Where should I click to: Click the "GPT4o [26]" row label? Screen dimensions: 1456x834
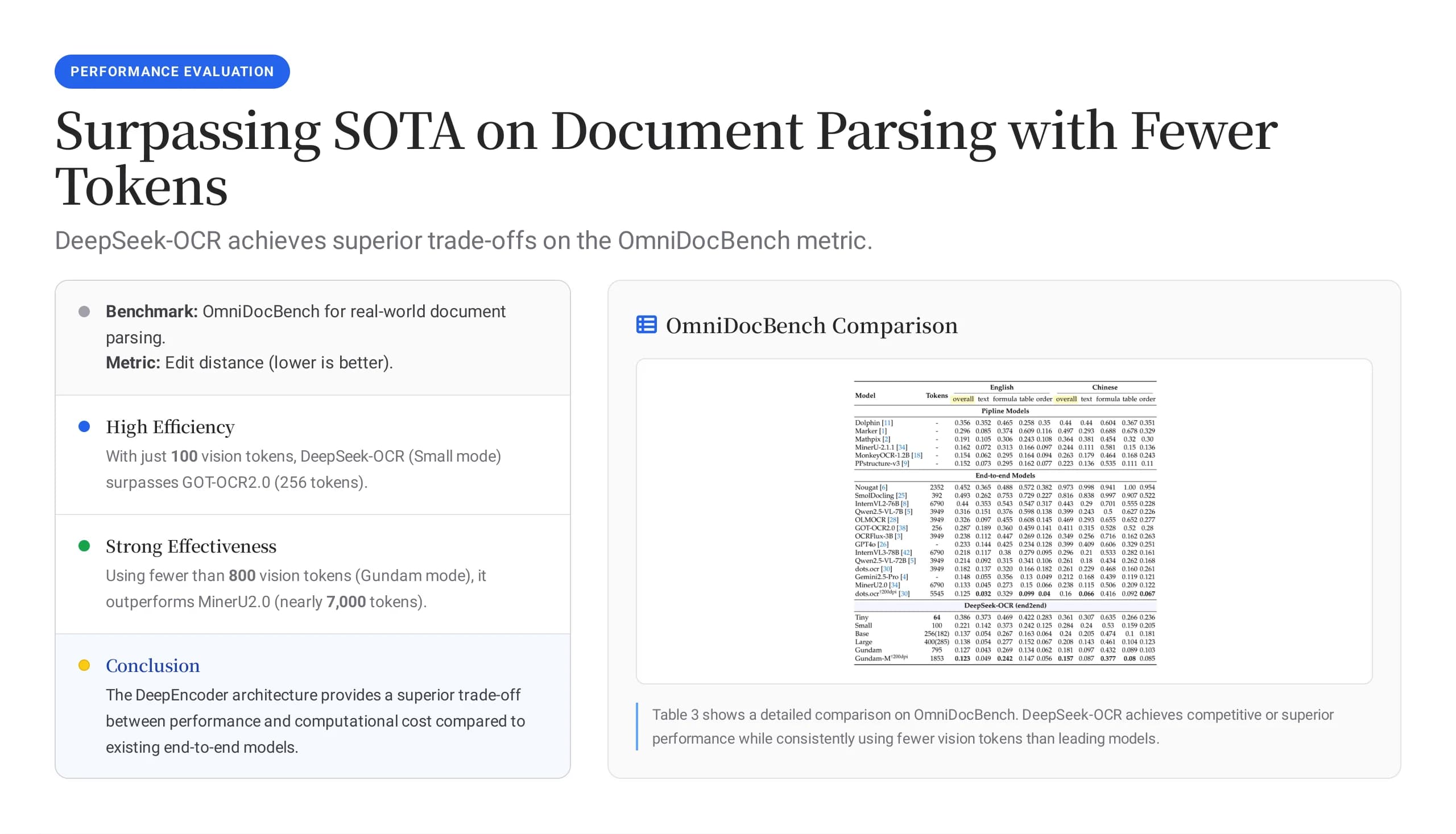coord(871,544)
